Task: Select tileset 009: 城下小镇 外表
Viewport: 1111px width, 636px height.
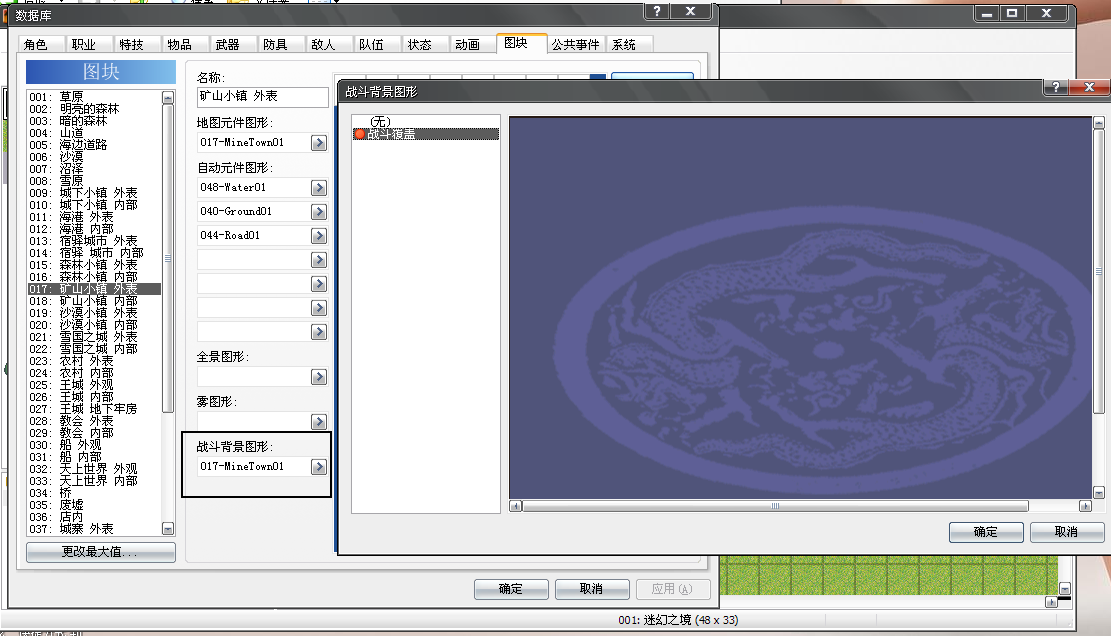Action: (94, 193)
